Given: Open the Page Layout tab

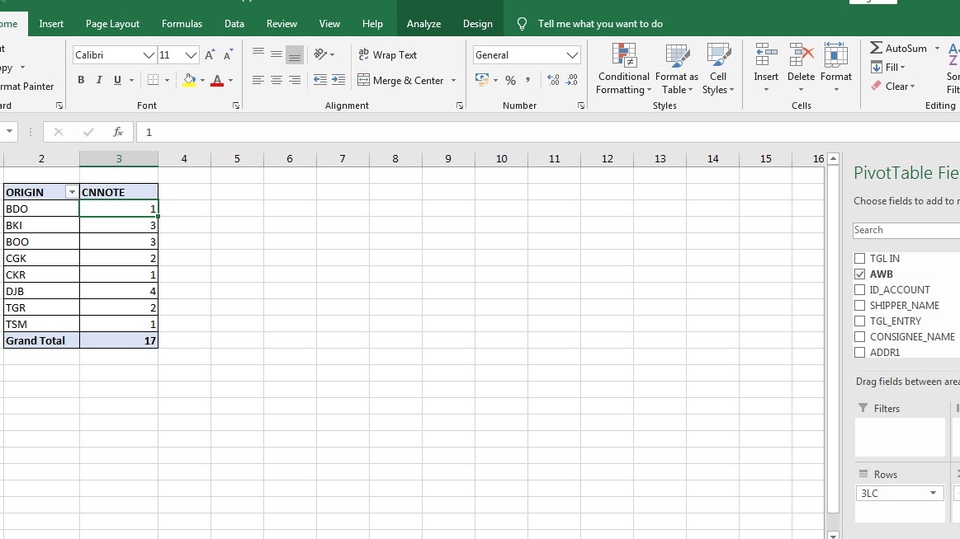Looking at the screenshot, I should [112, 24].
